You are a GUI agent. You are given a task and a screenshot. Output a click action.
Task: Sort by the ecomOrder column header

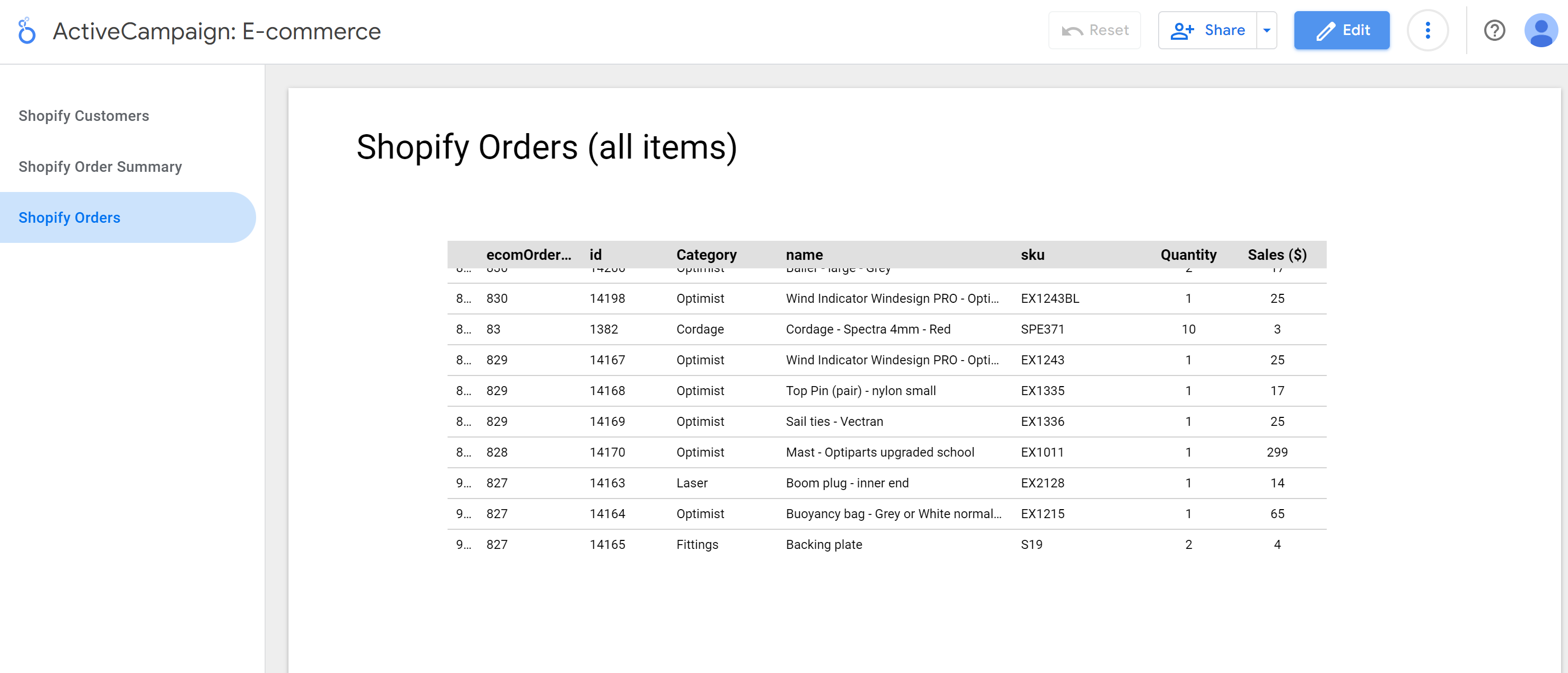[528, 255]
